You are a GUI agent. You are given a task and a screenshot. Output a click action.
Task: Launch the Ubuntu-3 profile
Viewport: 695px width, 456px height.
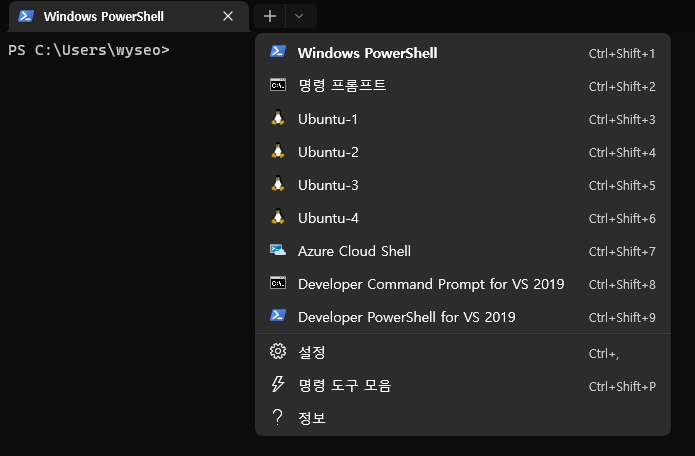463,185
